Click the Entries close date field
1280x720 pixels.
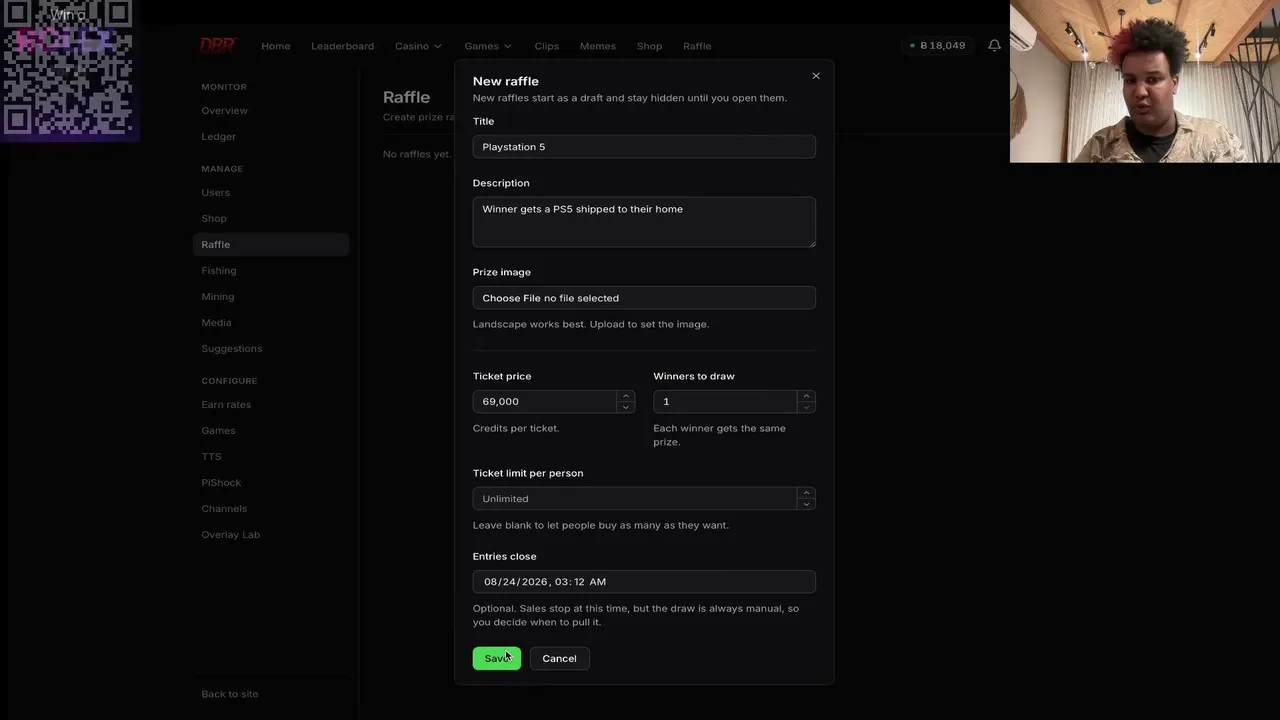click(644, 582)
